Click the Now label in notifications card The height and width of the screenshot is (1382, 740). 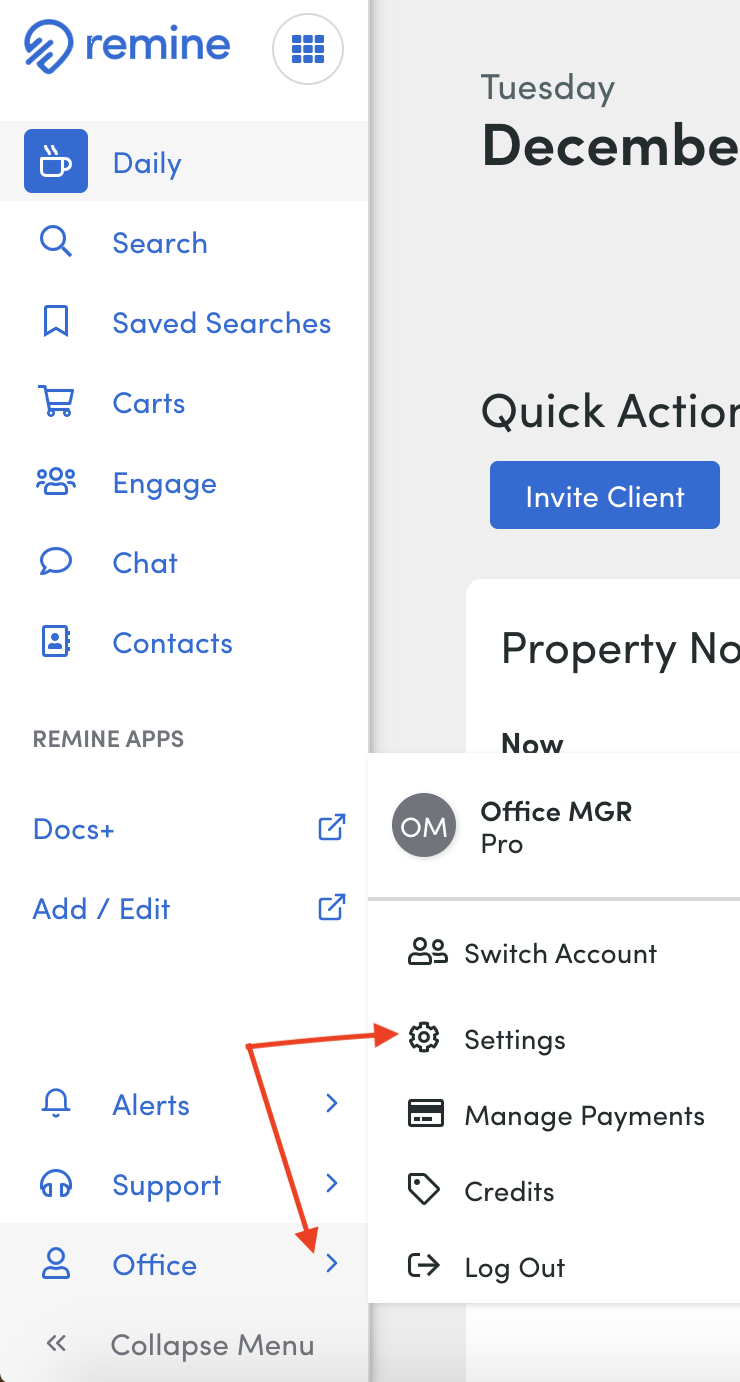point(532,742)
